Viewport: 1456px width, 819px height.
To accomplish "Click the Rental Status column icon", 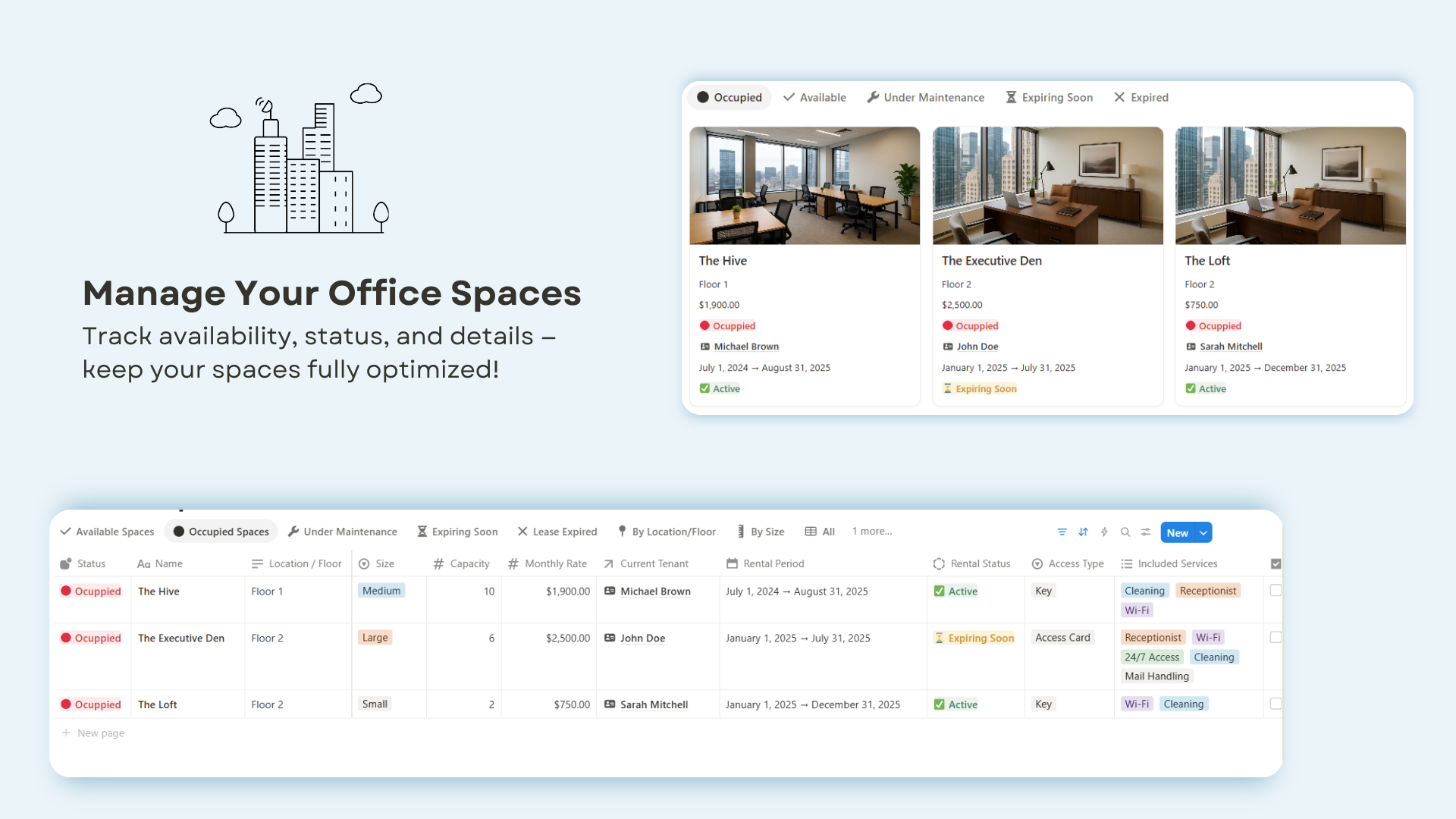I will pyautogui.click(x=939, y=563).
